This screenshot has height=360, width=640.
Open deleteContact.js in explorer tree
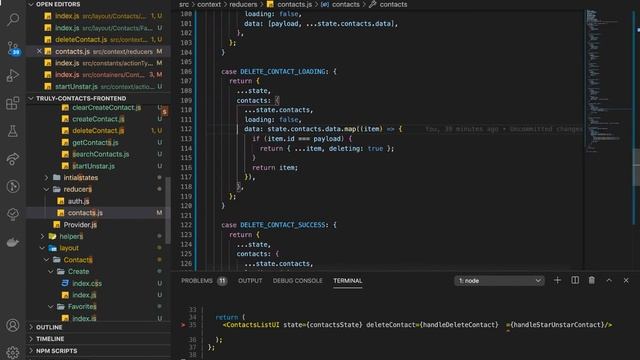pyautogui.click(x=98, y=131)
